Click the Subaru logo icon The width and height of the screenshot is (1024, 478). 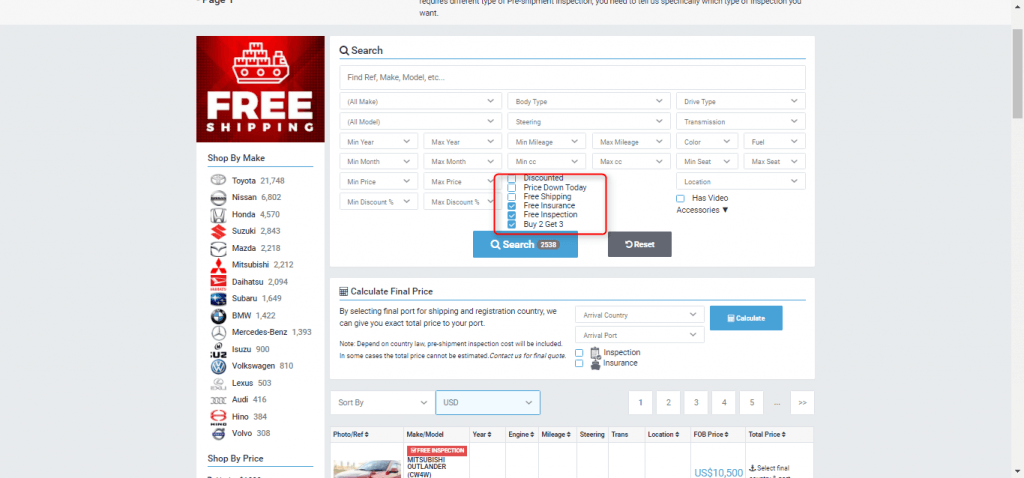click(217, 298)
